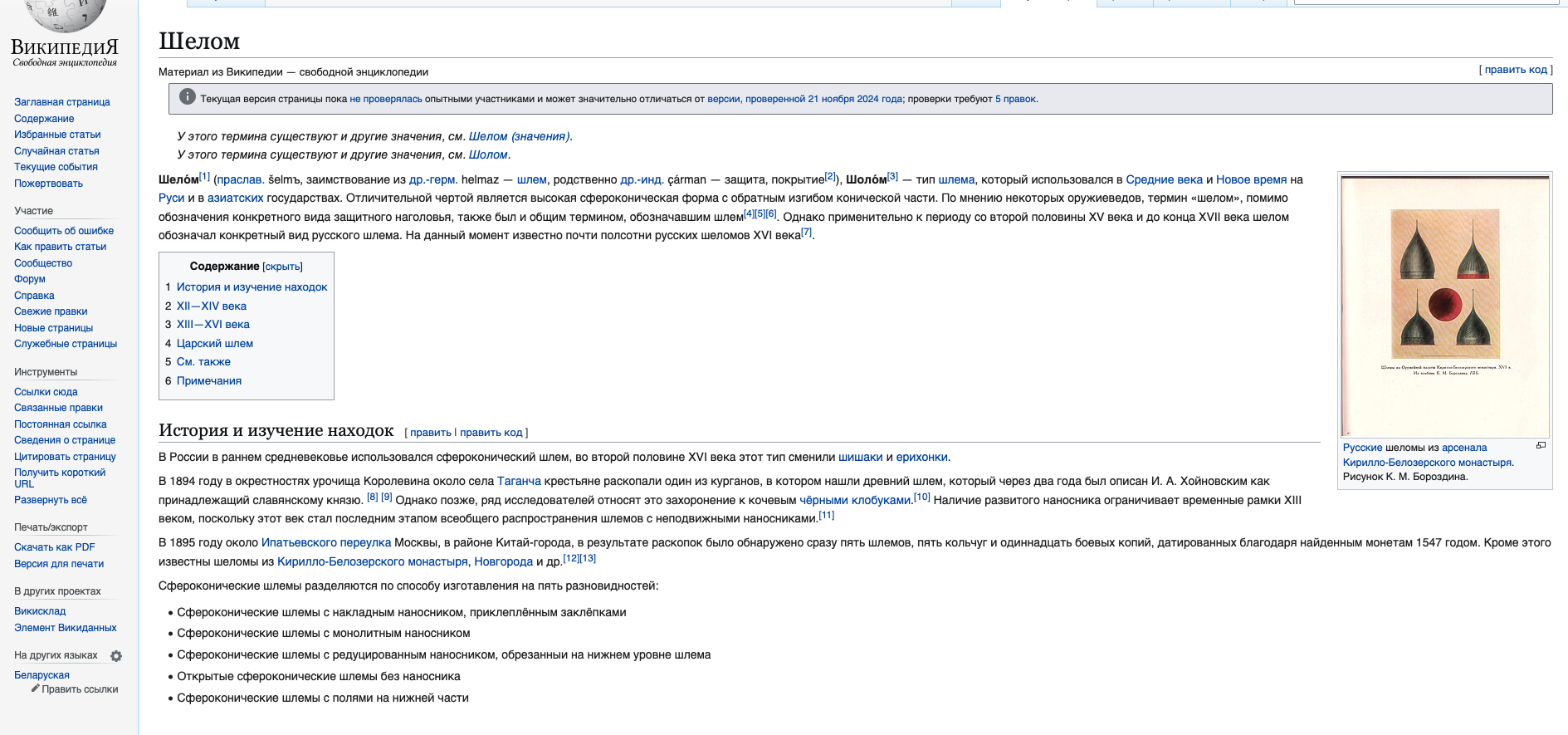Image resolution: width=1568 pixels, height=735 pixels.
Task: Open Справка in the sidebar
Action: (34, 296)
